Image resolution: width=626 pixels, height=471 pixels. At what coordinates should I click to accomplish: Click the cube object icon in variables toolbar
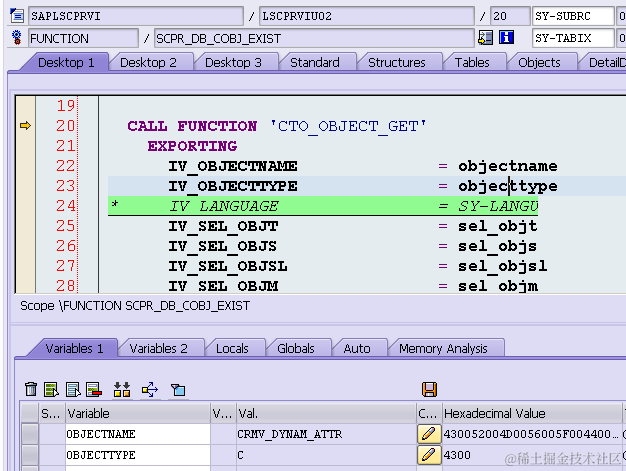(178, 390)
